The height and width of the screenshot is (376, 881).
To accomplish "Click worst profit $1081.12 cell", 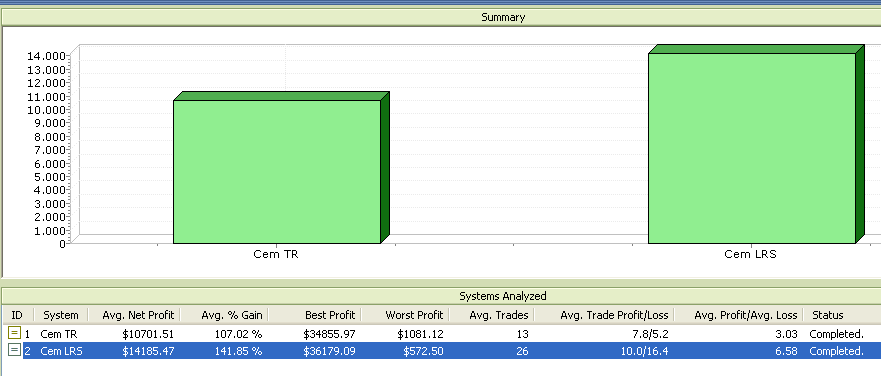I will (420, 334).
